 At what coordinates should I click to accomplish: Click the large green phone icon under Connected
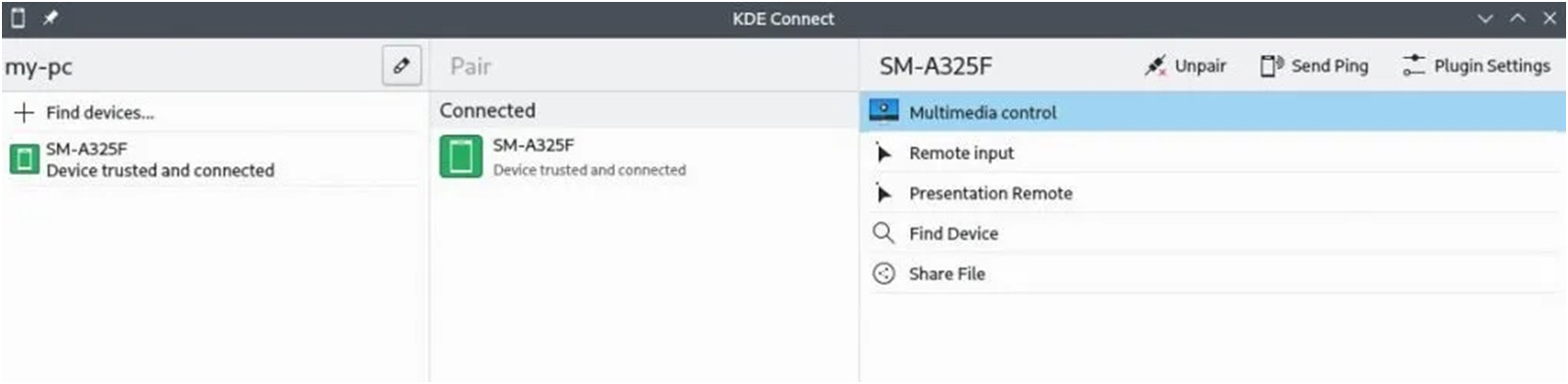460,156
